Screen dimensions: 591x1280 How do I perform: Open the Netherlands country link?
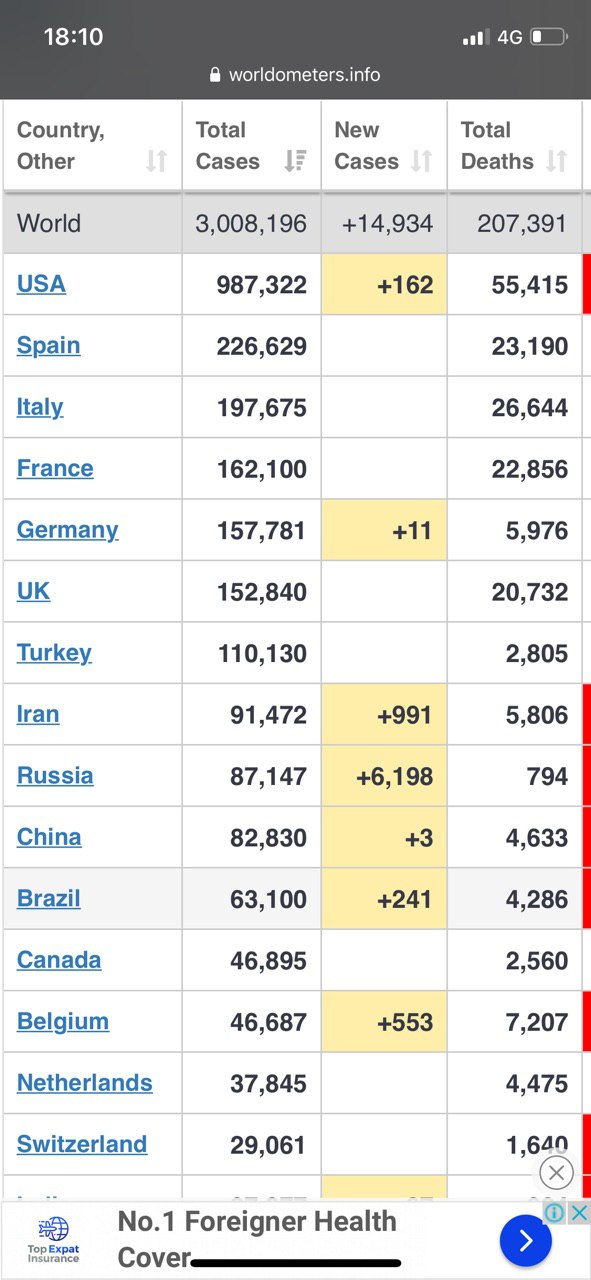(85, 1083)
